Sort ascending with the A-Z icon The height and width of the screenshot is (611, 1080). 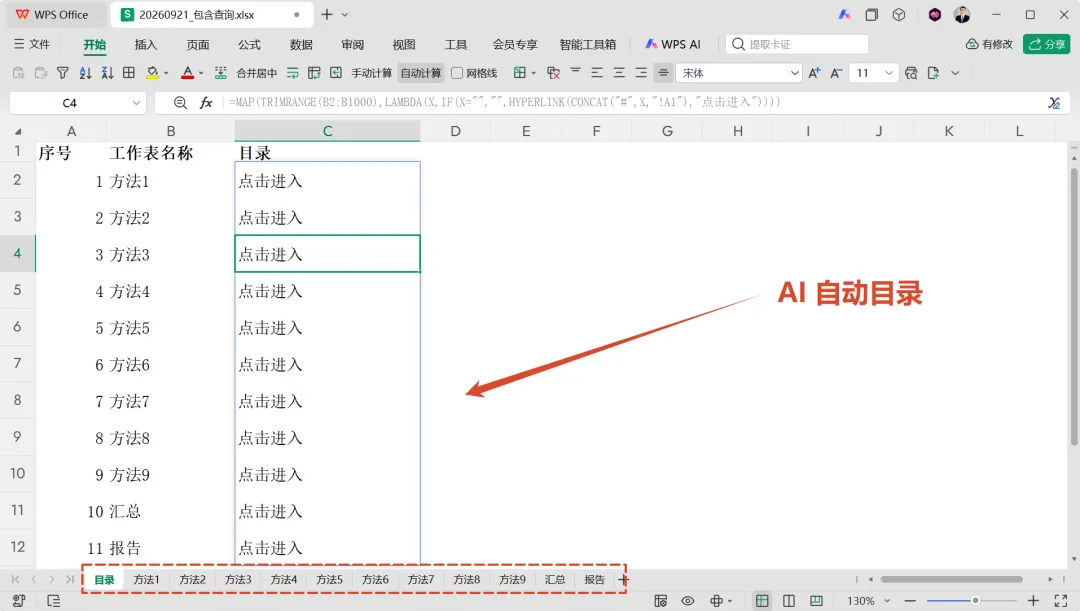(85, 72)
